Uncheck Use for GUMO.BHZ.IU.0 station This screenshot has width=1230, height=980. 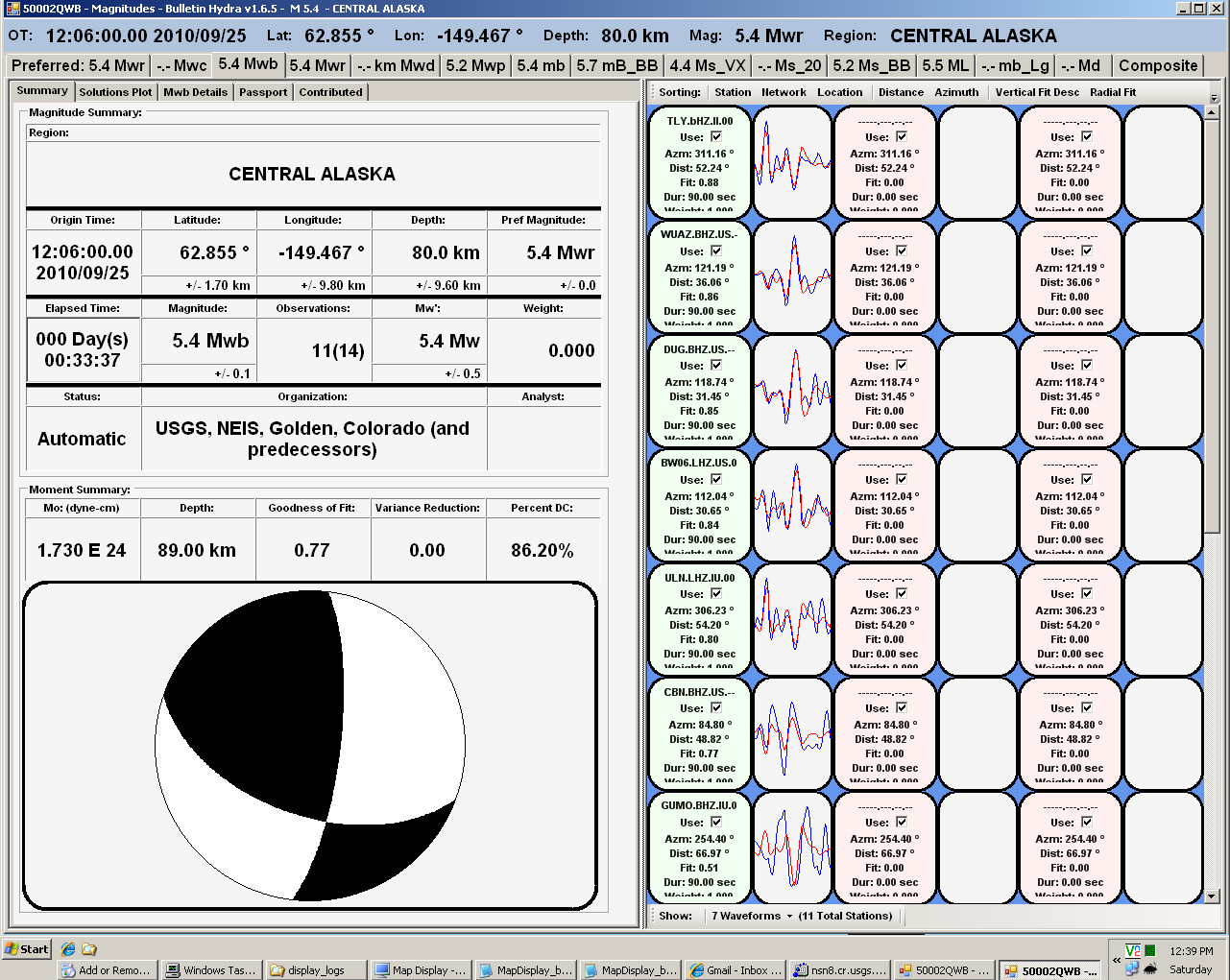(x=715, y=822)
